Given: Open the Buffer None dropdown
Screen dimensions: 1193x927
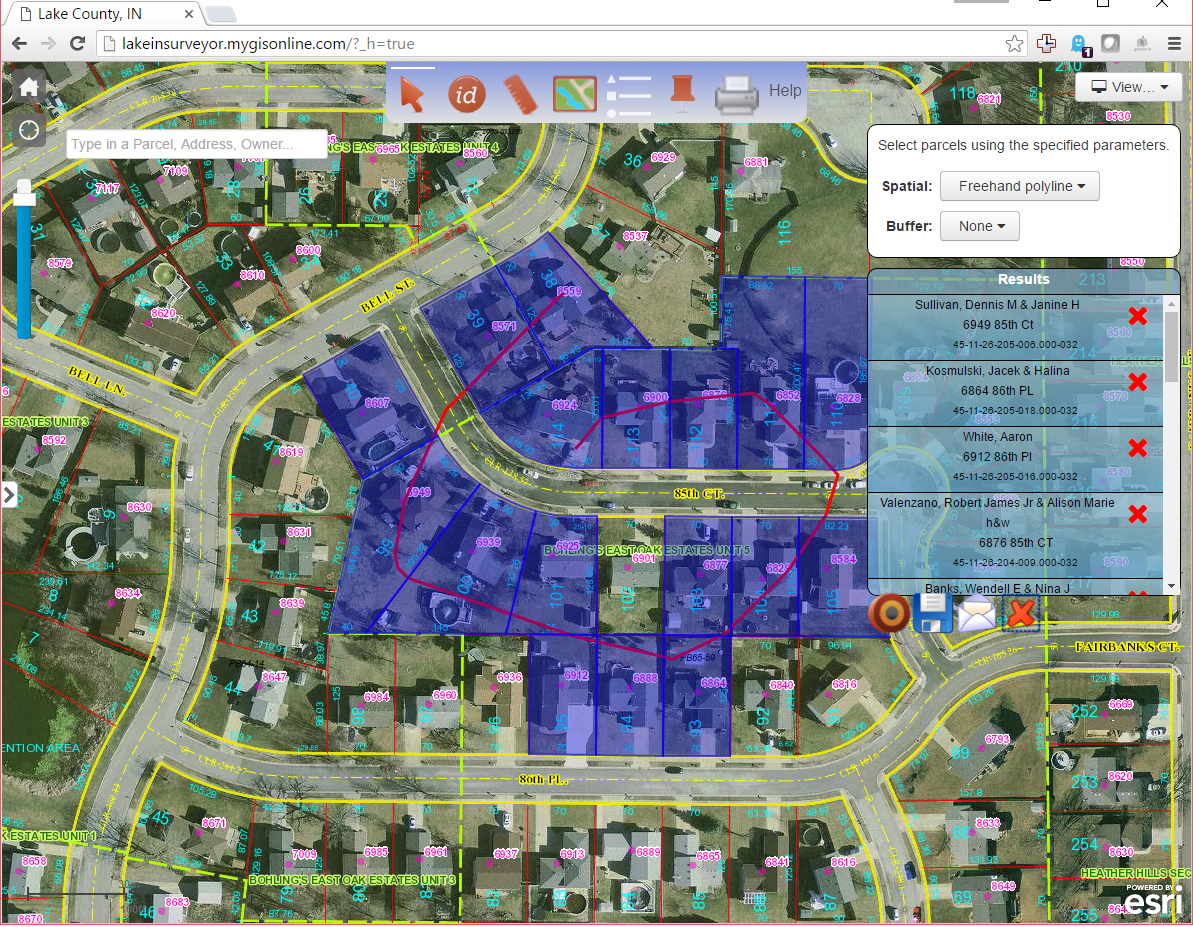Looking at the screenshot, I should (980, 226).
